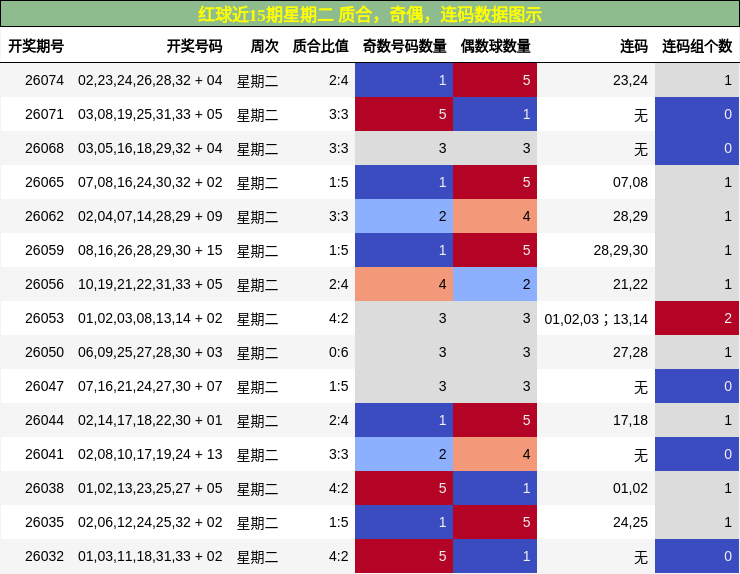Select numbers 03,05,16,18,29,32 + 04
The width and height of the screenshot is (740, 574).
tap(150, 148)
